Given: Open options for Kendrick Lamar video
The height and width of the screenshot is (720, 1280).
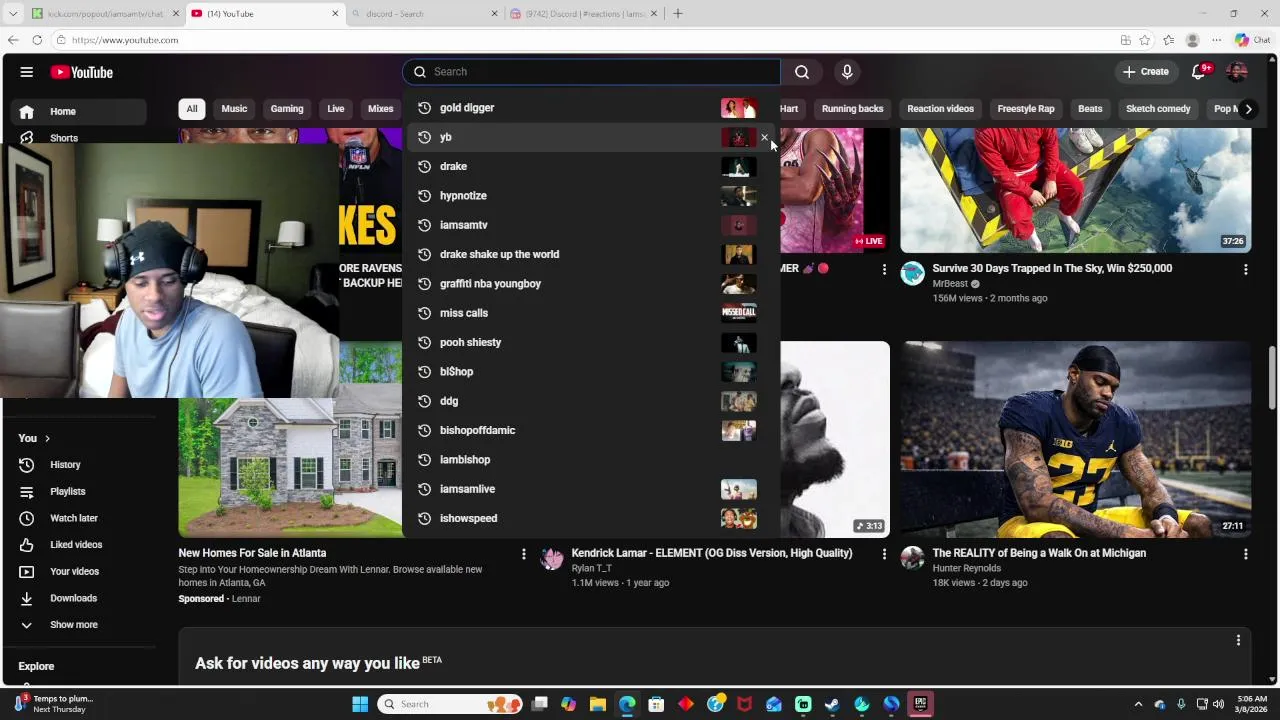Looking at the screenshot, I should [x=884, y=553].
